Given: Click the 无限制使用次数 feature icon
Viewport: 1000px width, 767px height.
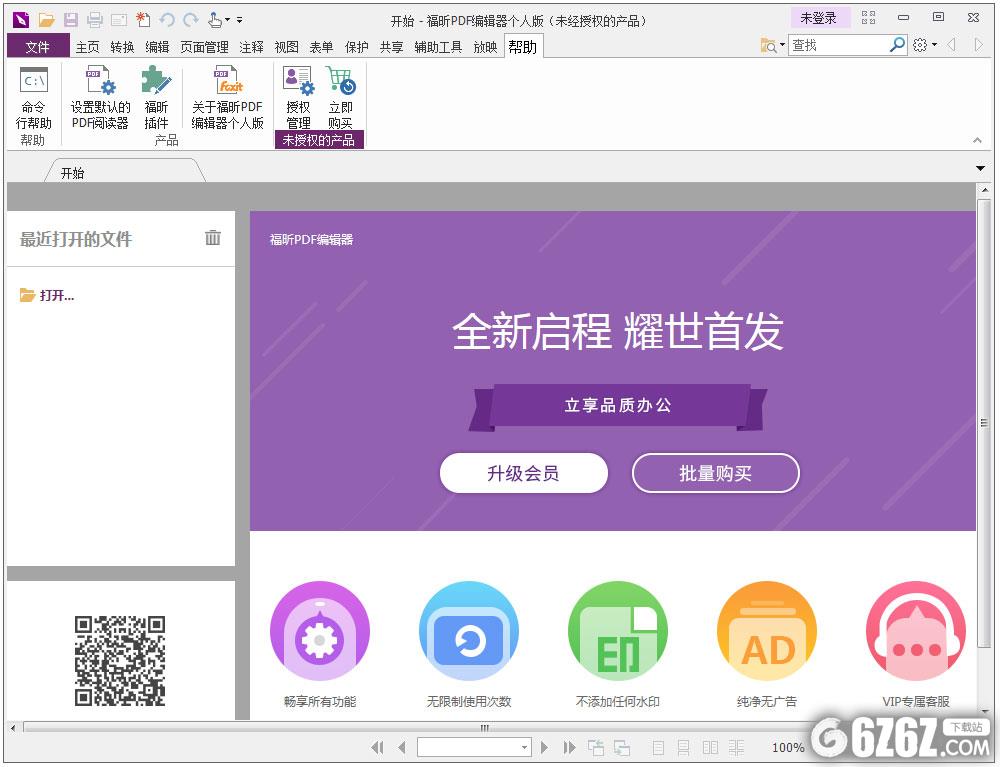Looking at the screenshot, I should point(469,631).
